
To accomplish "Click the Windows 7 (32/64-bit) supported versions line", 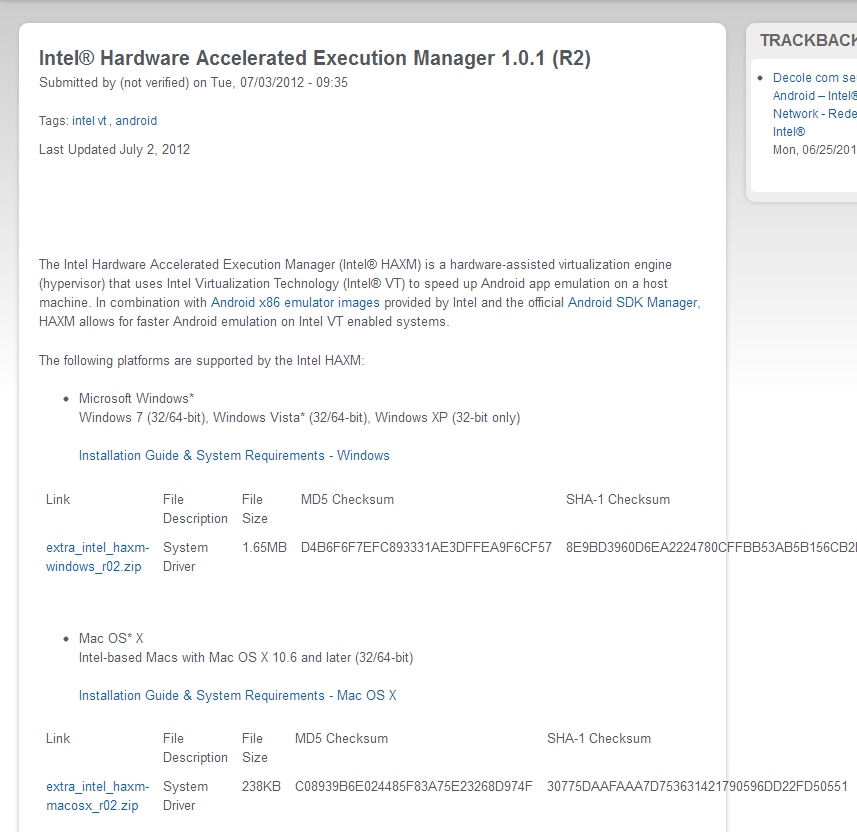I will [300, 418].
